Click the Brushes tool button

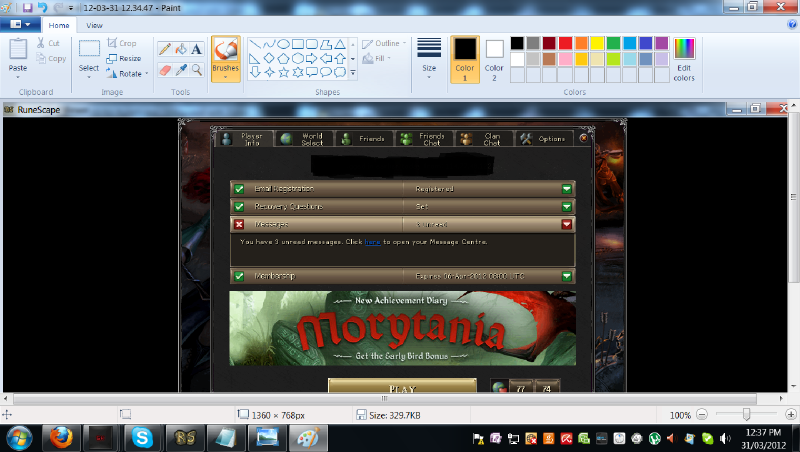click(226, 59)
